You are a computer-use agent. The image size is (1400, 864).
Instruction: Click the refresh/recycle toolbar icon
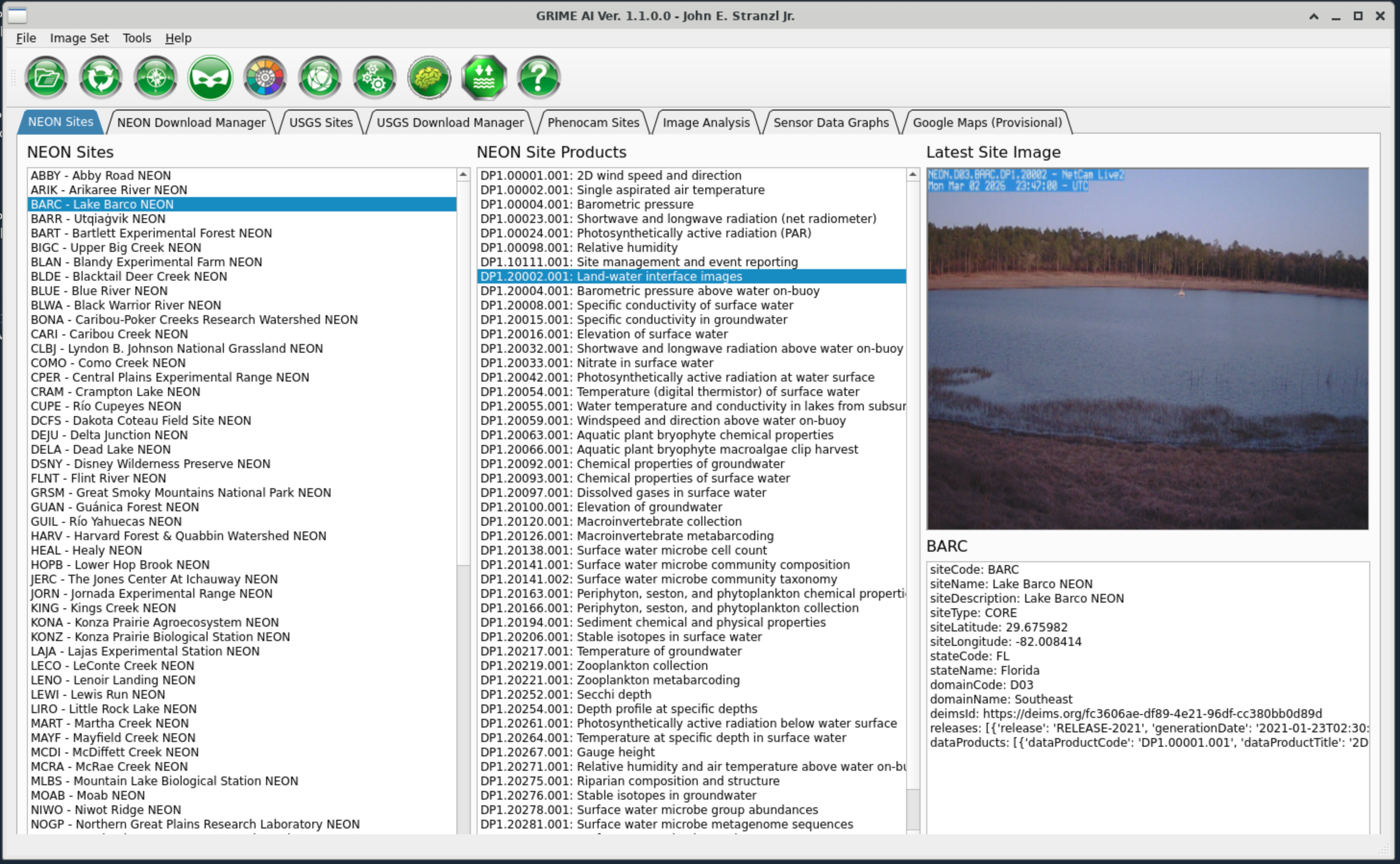click(x=100, y=76)
